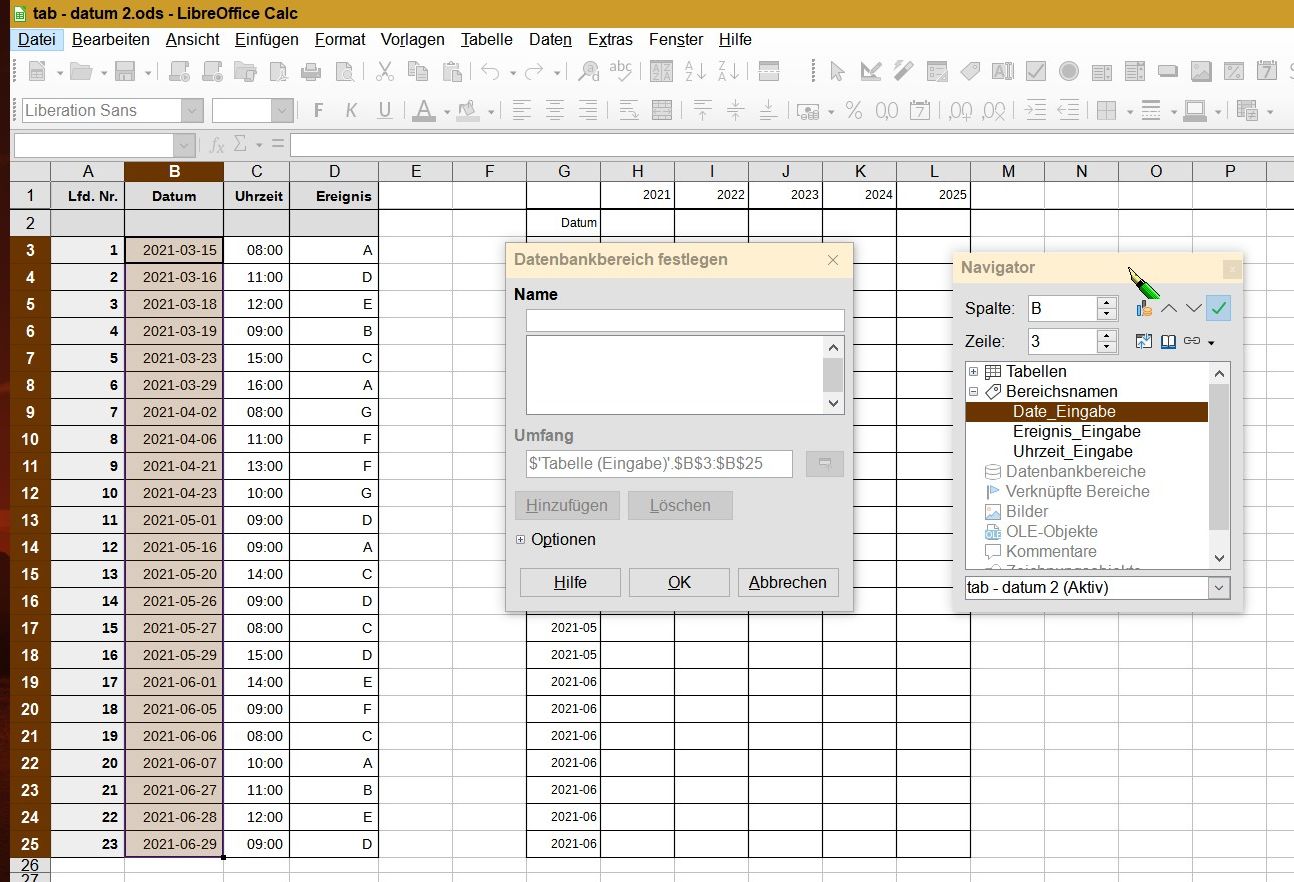Click the Center Horizontally icon
Image resolution: width=1294 pixels, height=882 pixels.
click(x=555, y=110)
